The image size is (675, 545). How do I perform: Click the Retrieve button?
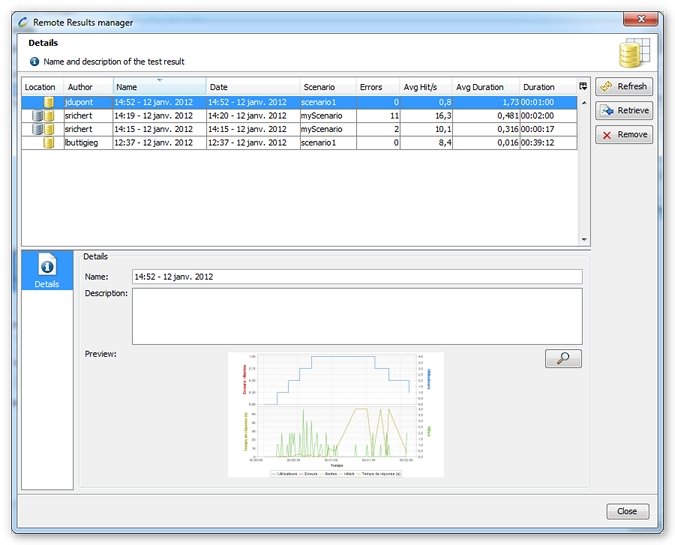(x=624, y=111)
